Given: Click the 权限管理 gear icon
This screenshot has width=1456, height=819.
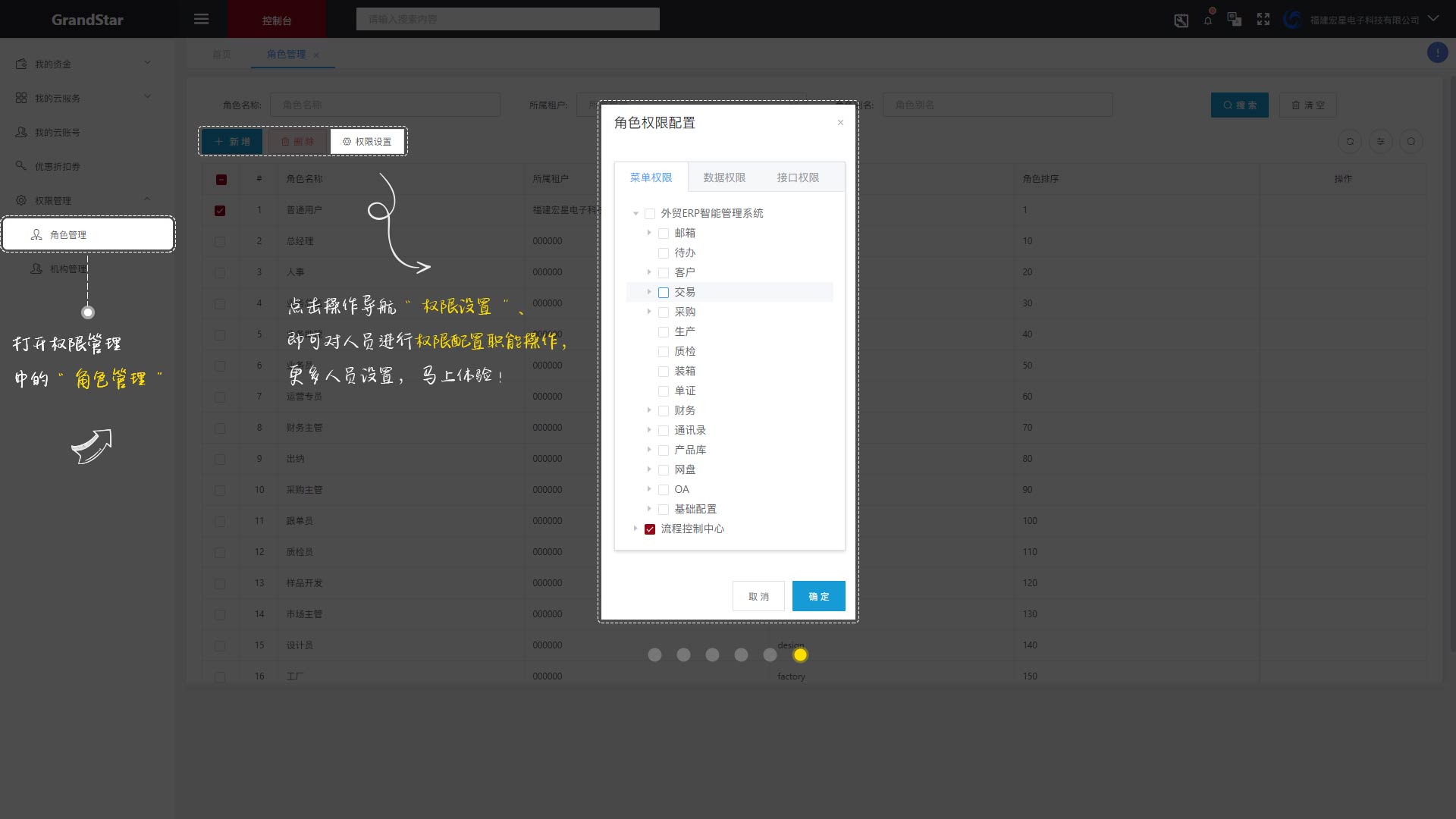Looking at the screenshot, I should 21,200.
